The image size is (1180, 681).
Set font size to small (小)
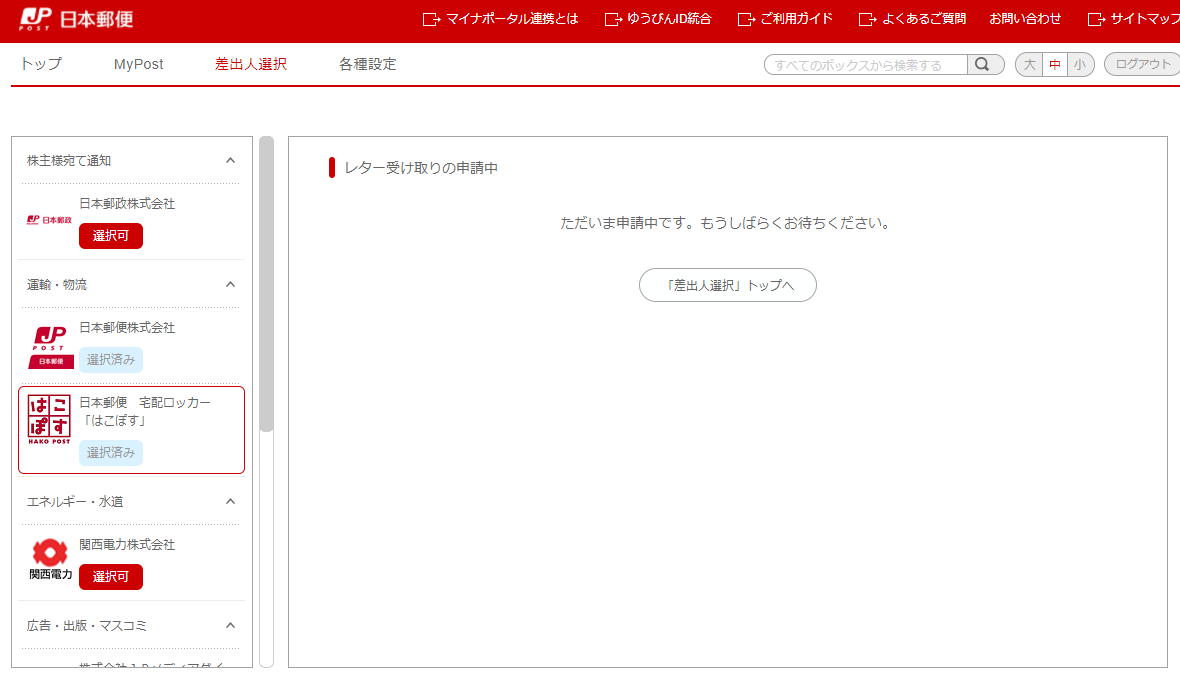tap(1081, 65)
